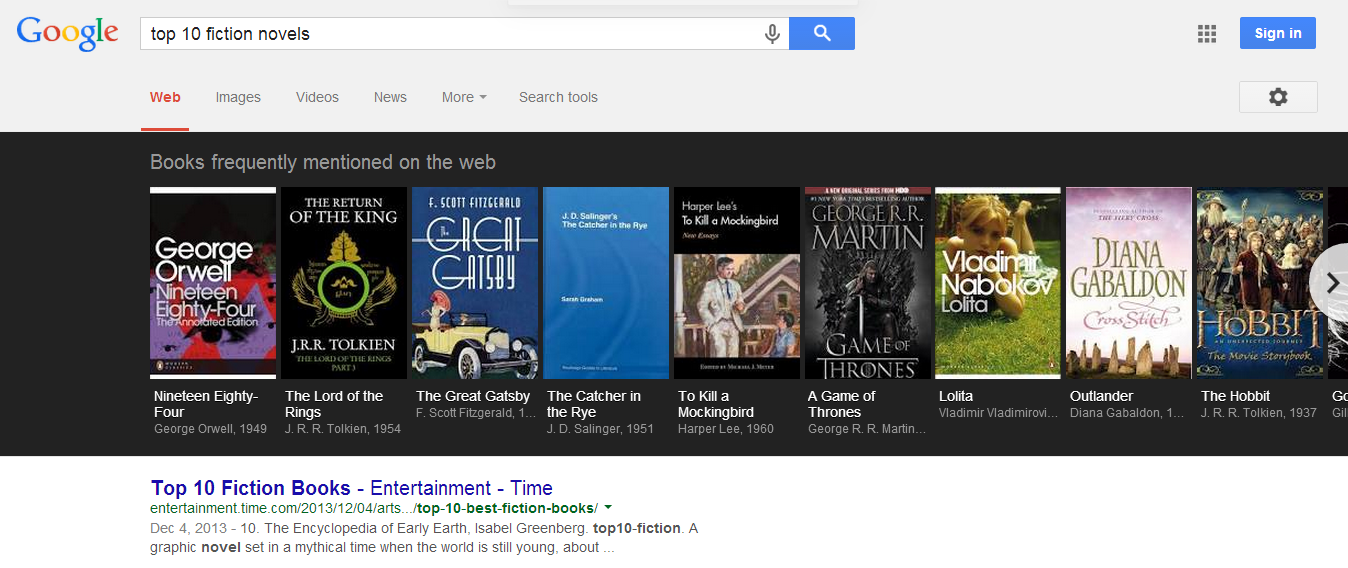Click the 'The Lord of the Rings' title
Screen dimensions: 1348x568
pyautogui.click(x=334, y=404)
